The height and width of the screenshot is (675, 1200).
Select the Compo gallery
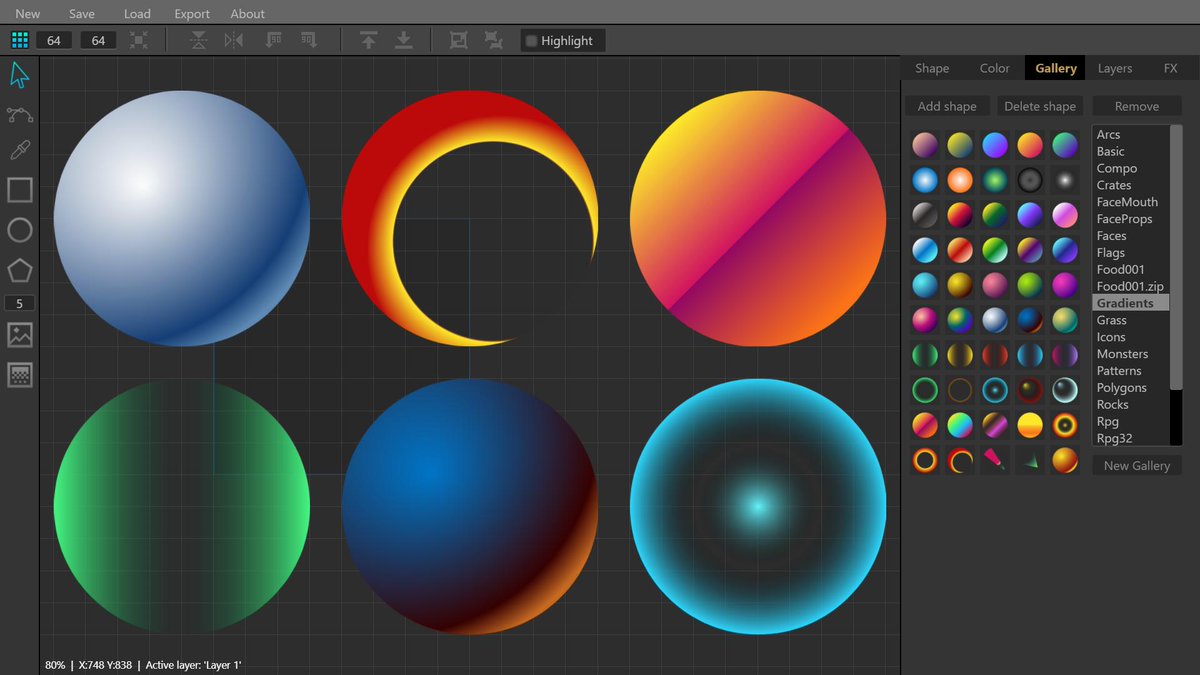coord(1130,168)
